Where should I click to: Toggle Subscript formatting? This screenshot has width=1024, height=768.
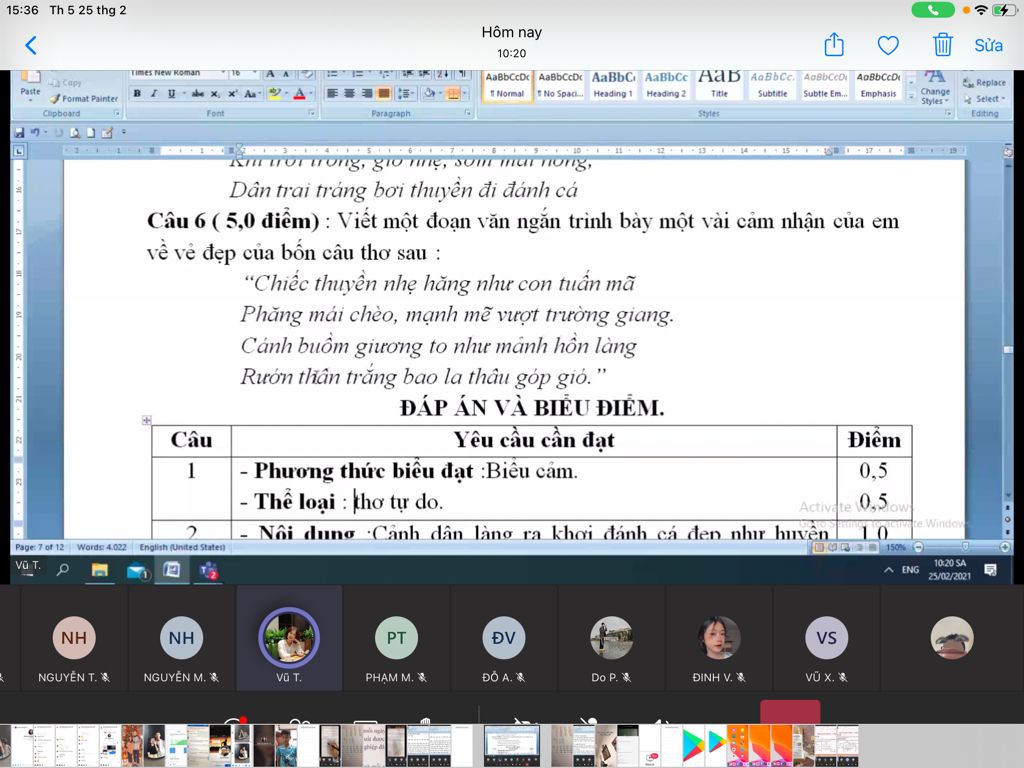pos(215,93)
